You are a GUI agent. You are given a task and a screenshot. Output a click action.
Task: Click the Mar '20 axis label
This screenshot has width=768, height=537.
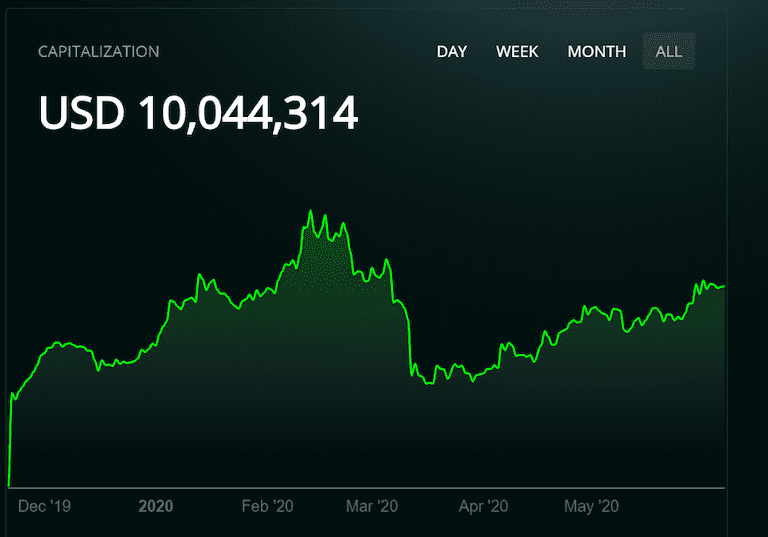(372, 506)
